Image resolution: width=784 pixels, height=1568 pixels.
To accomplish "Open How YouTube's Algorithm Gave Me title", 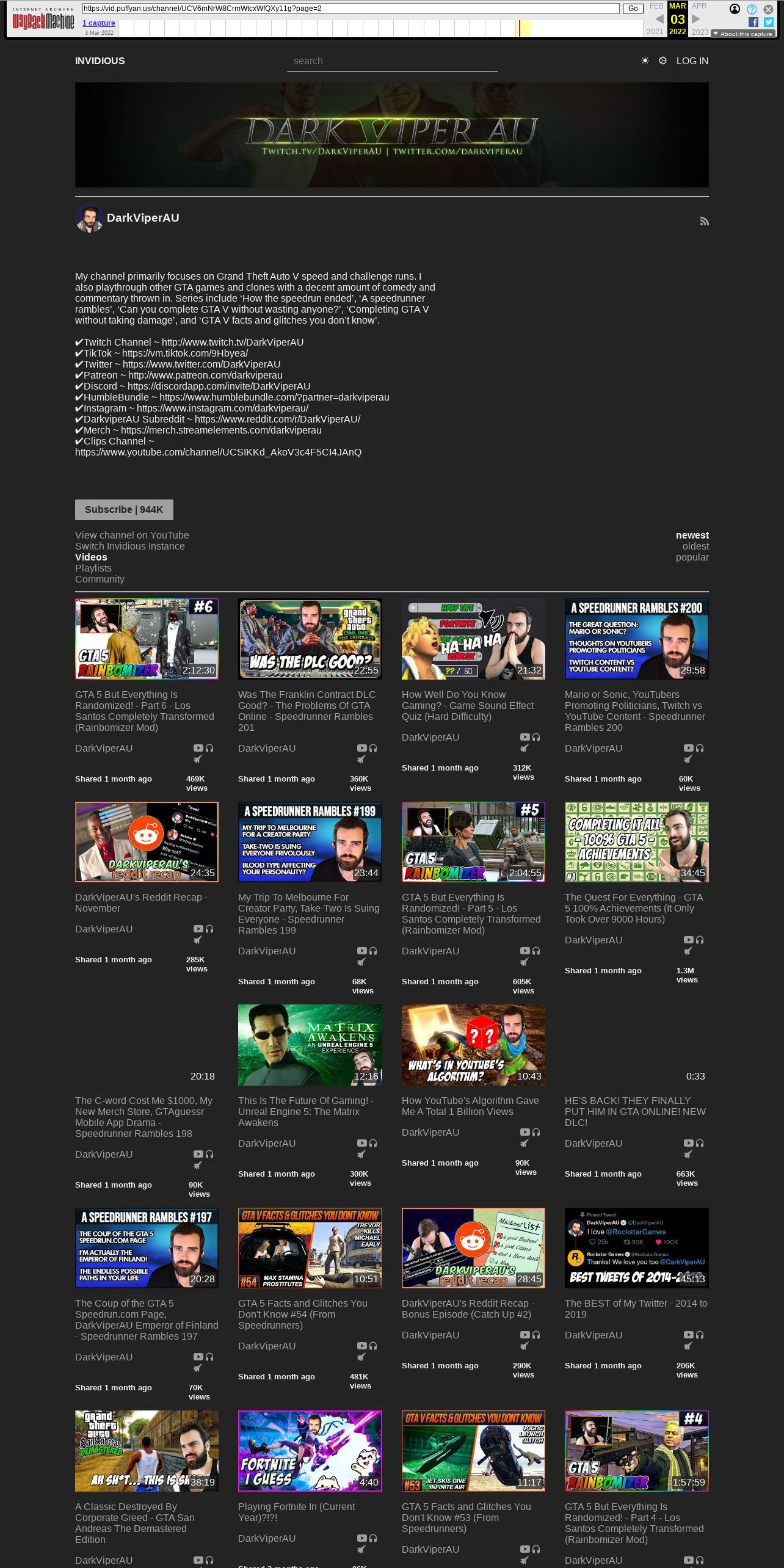I will [470, 1106].
